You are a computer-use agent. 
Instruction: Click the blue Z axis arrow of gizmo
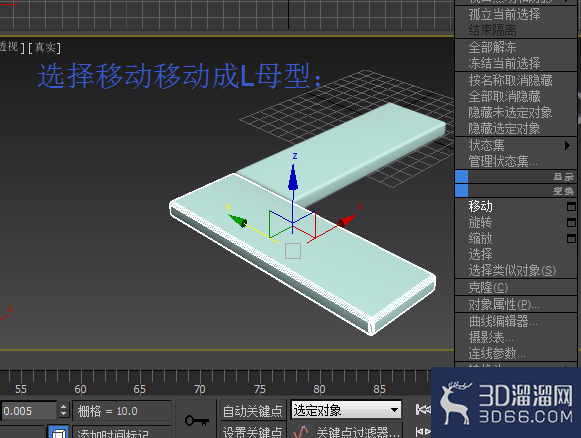(x=293, y=178)
